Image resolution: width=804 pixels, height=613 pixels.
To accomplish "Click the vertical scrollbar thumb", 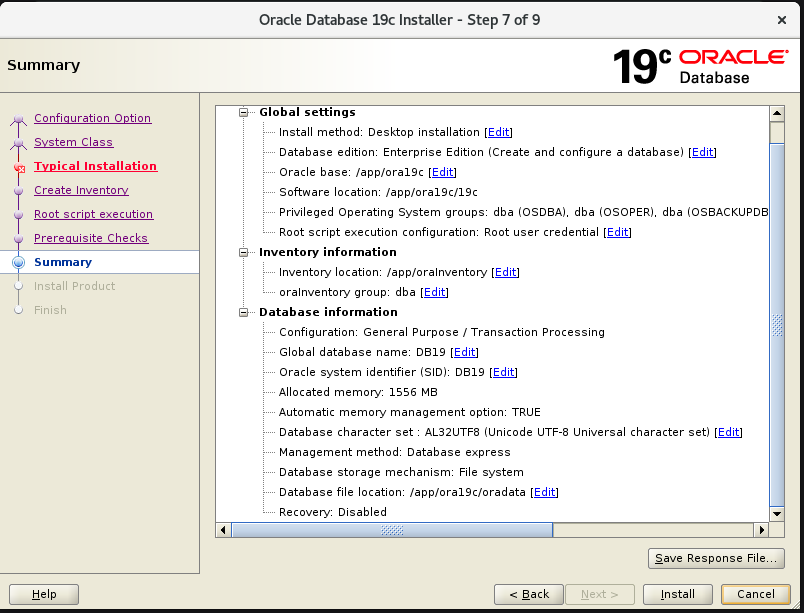I will click(x=777, y=325).
